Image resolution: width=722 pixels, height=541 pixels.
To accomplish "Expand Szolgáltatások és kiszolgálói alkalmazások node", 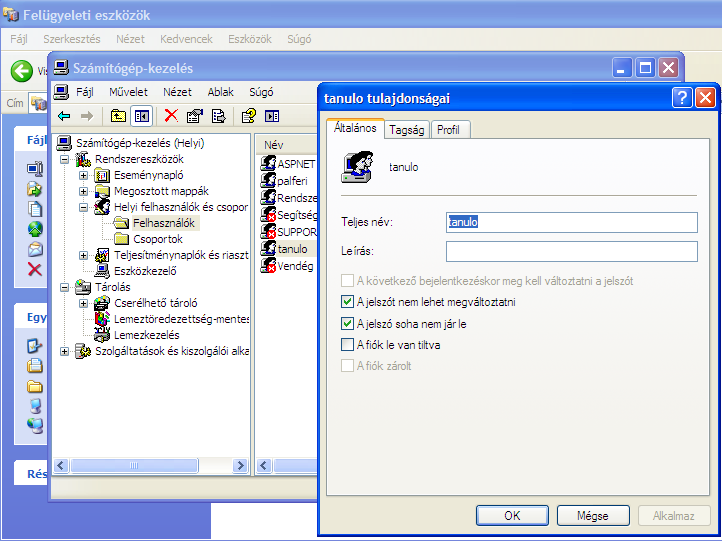I will tap(66, 351).
